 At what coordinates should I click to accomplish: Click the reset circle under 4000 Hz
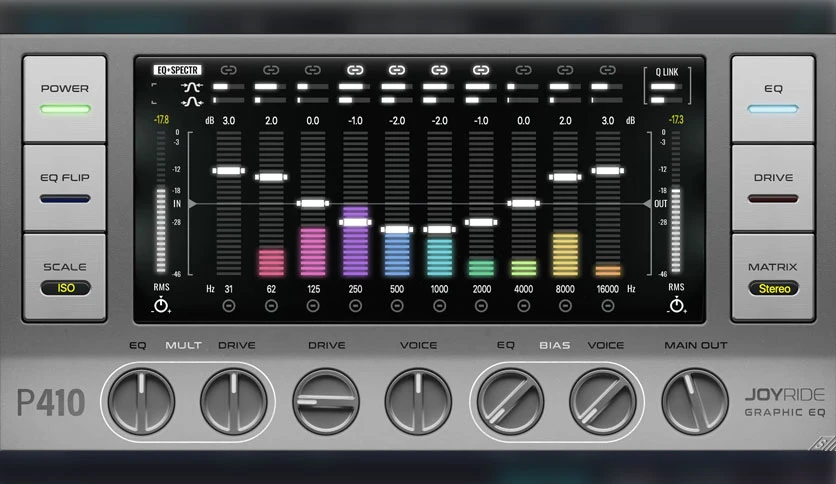point(524,306)
